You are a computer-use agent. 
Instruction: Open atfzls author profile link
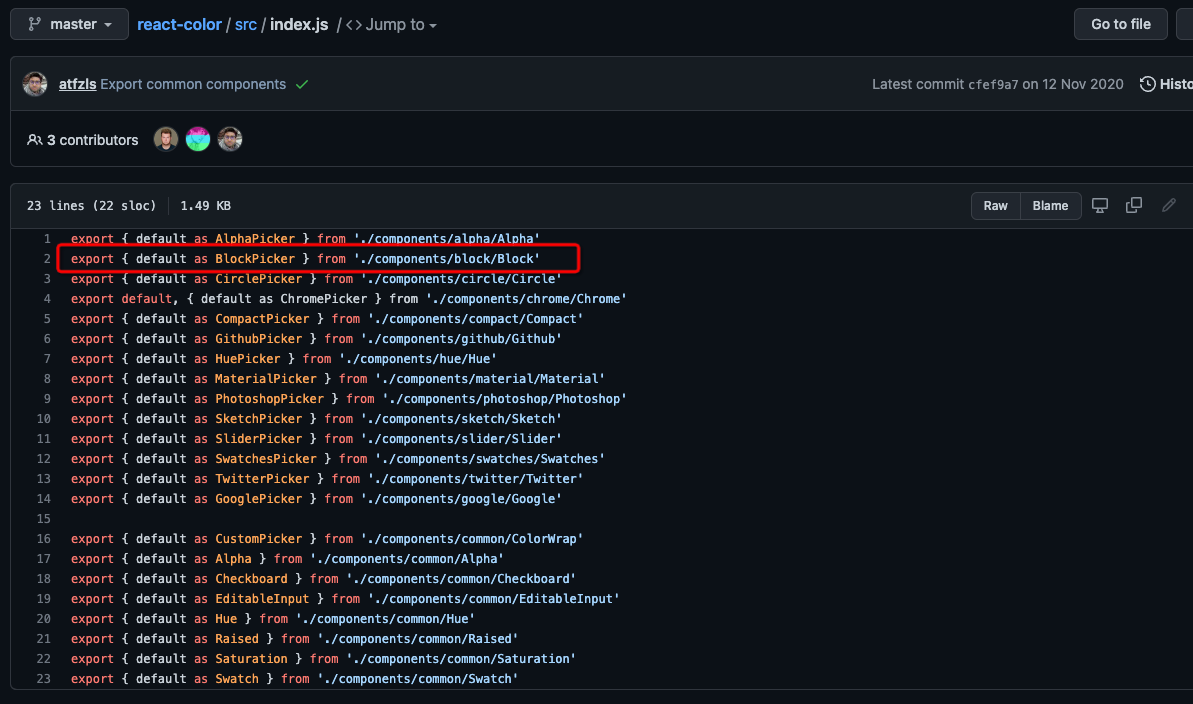pyautogui.click(x=78, y=84)
